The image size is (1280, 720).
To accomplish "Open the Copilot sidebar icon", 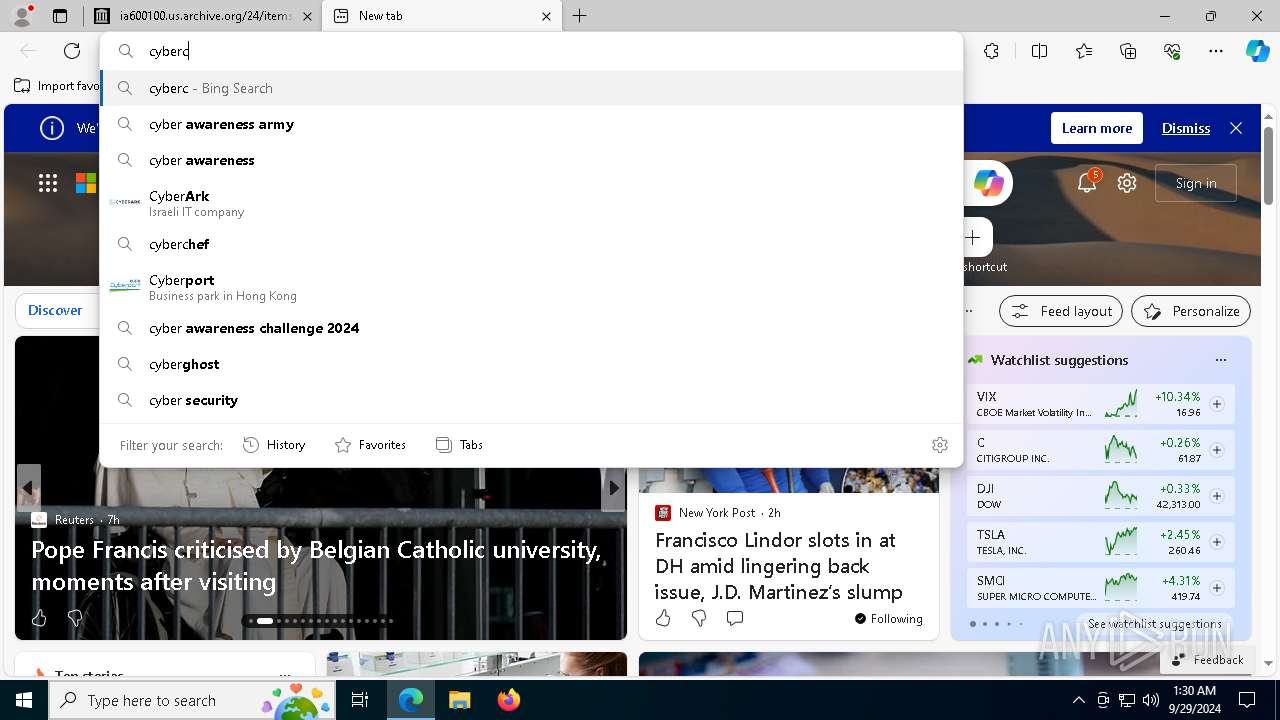I will 1257,51.
